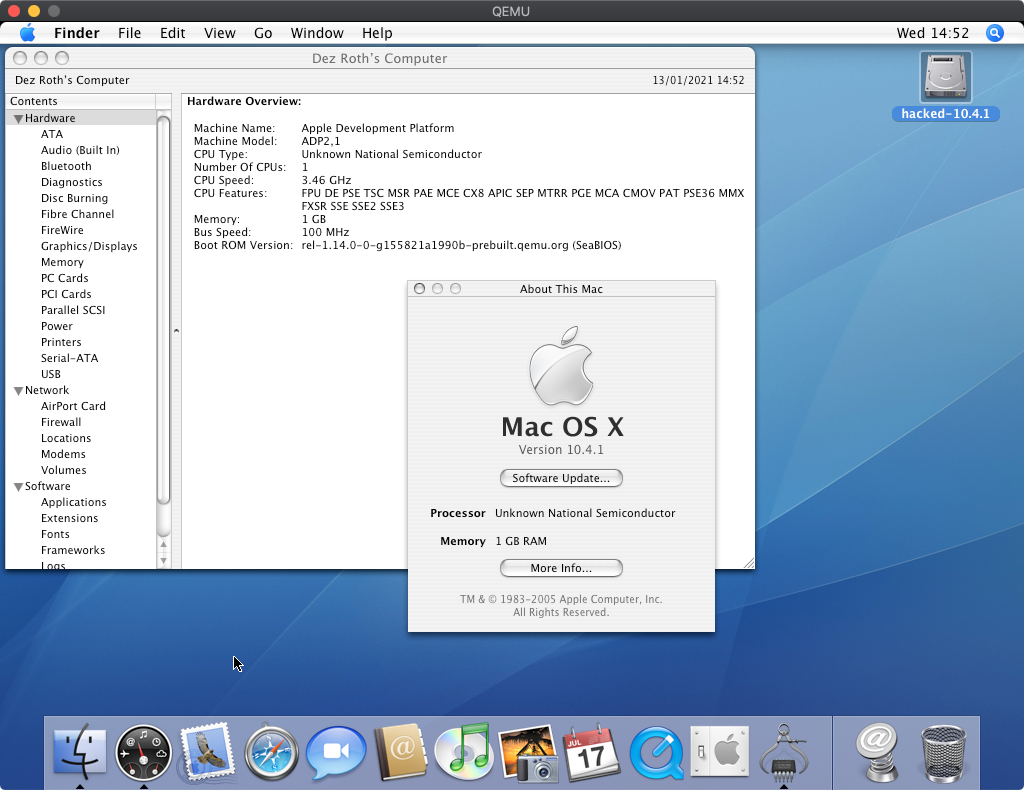Click the Version 10.4.1 text
Viewport: 1024px width, 790px height.
[x=561, y=450]
